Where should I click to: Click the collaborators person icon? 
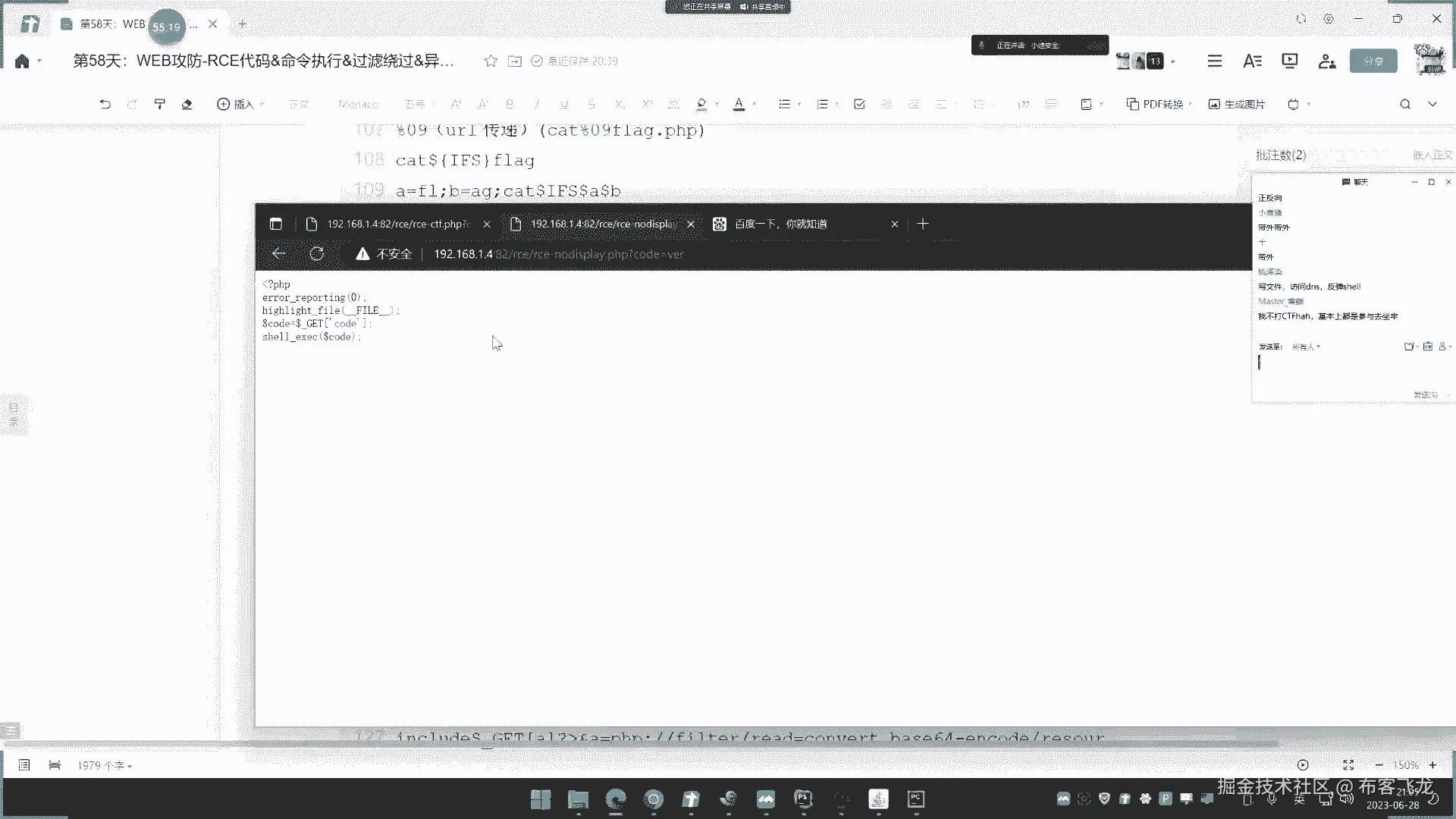point(1326,61)
